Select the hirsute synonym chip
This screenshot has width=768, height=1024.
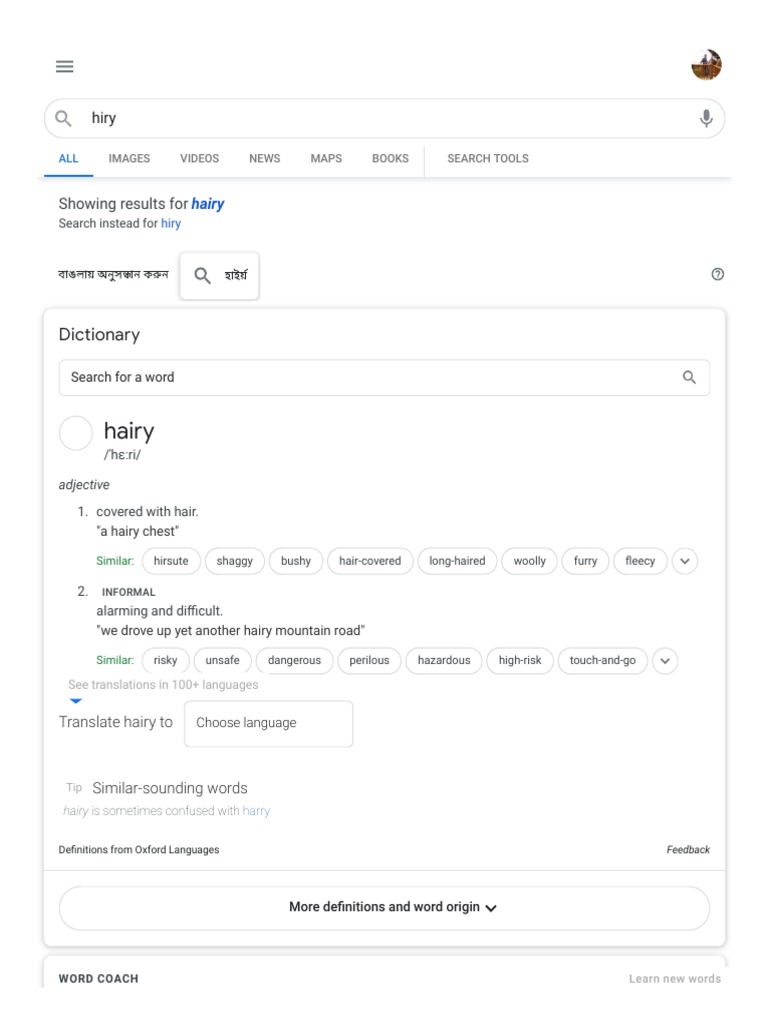coord(171,561)
